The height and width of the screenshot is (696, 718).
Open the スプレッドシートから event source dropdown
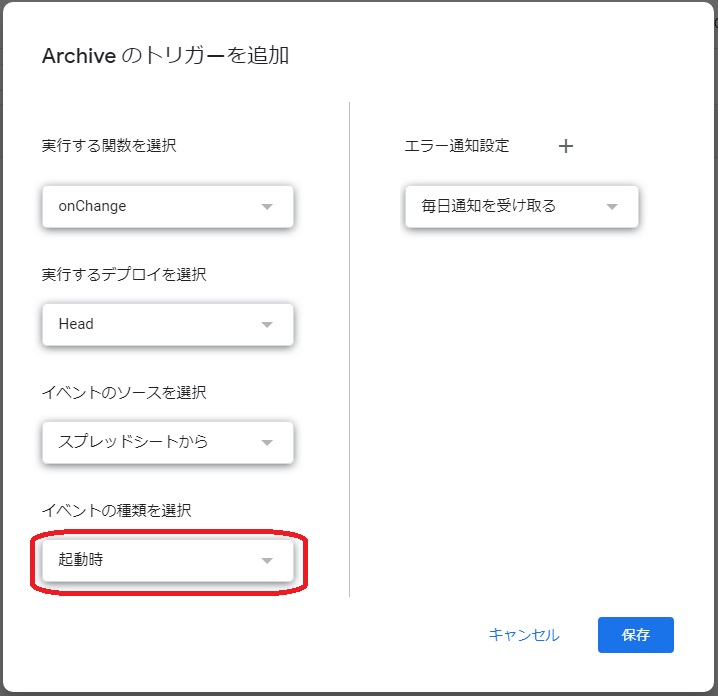pyautogui.click(x=168, y=442)
